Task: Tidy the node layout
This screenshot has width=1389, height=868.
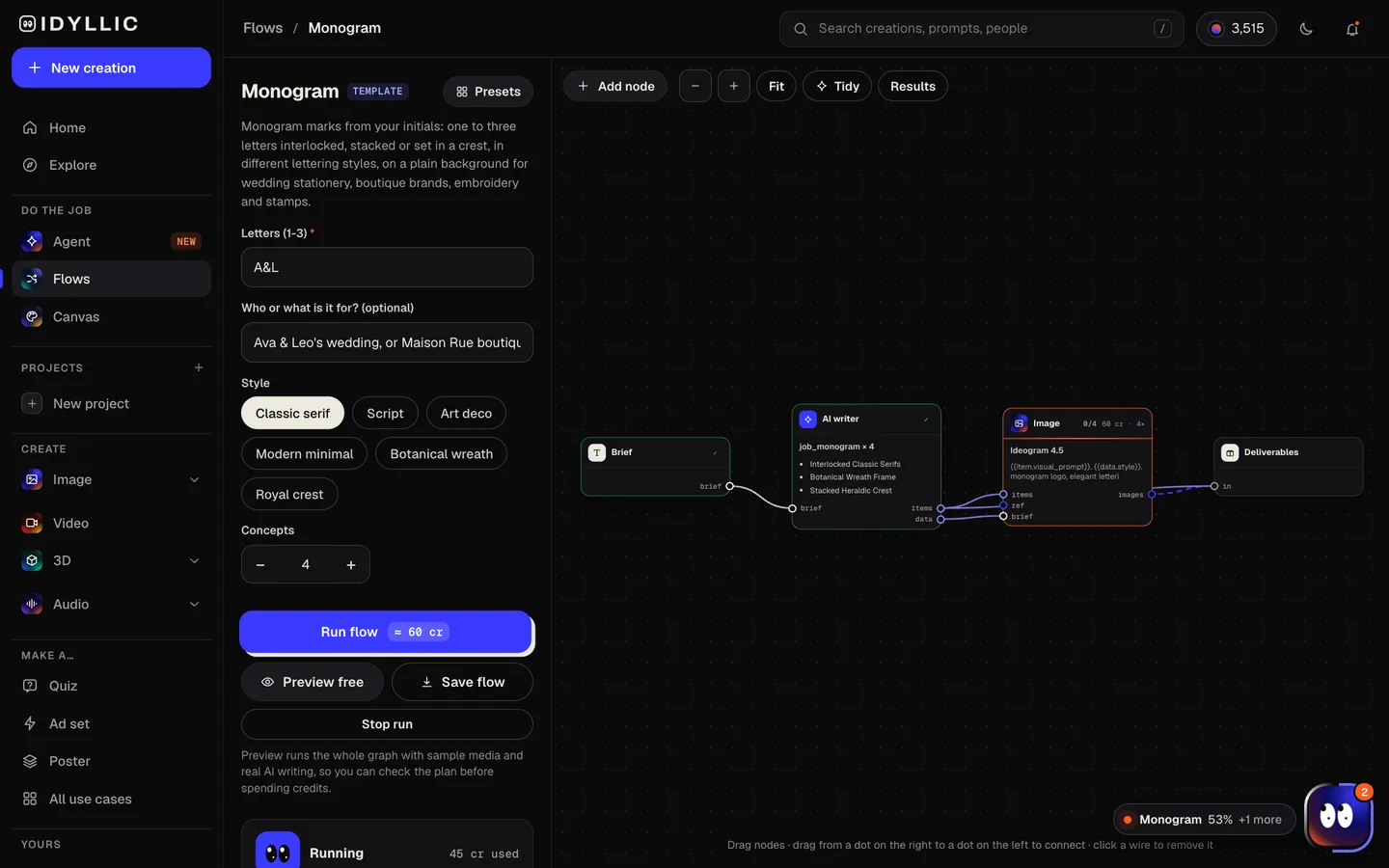Action: click(x=837, y=86)
